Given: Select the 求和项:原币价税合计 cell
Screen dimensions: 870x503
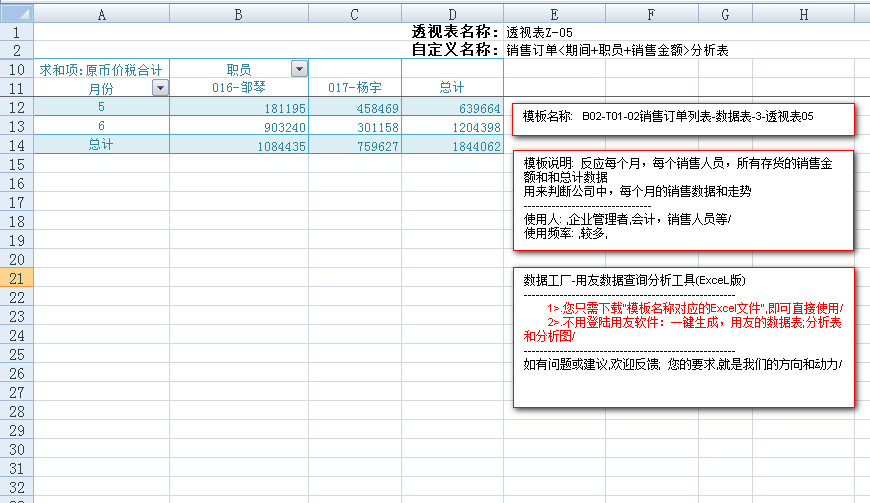Looking at the screenshot, I should 102,70.
